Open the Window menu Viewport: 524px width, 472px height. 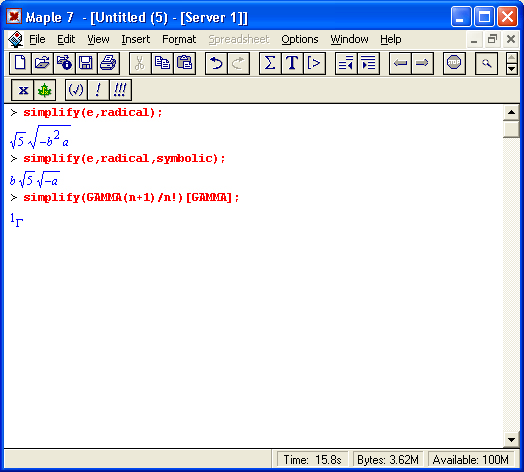click(349, 39)
